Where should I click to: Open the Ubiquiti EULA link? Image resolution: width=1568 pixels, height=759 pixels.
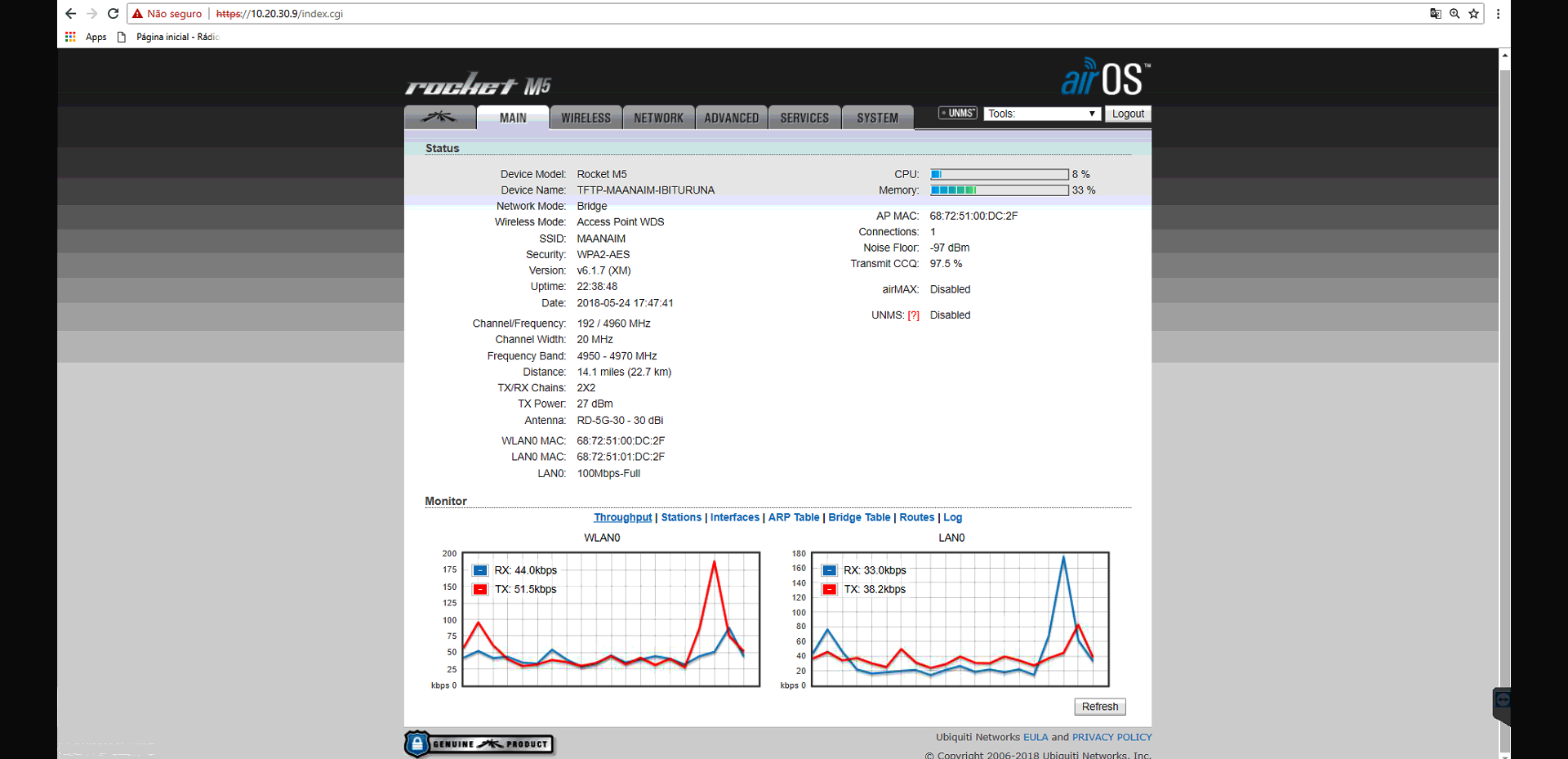point(1036,737)
